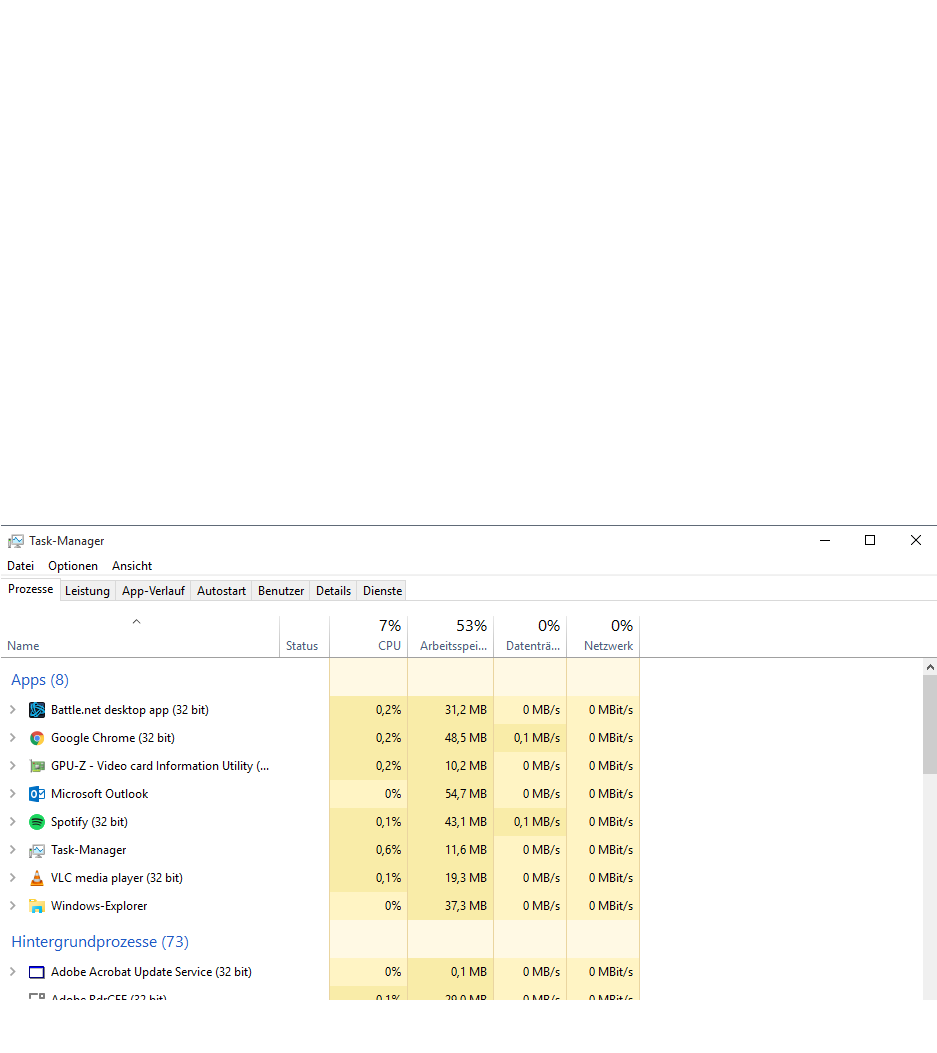The image size is (937, 1053).
Task: Select the Windows-Explorer process name
Action: [99, 906]
